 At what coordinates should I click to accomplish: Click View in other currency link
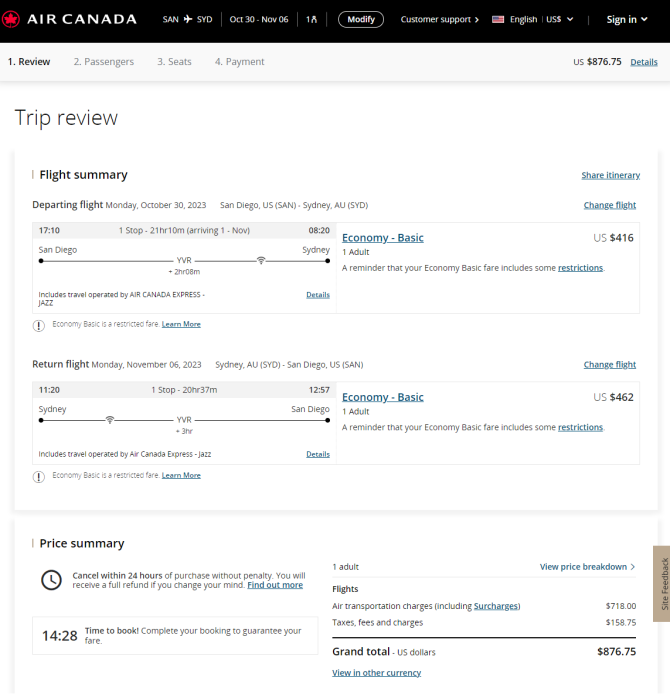pos(377,673)
